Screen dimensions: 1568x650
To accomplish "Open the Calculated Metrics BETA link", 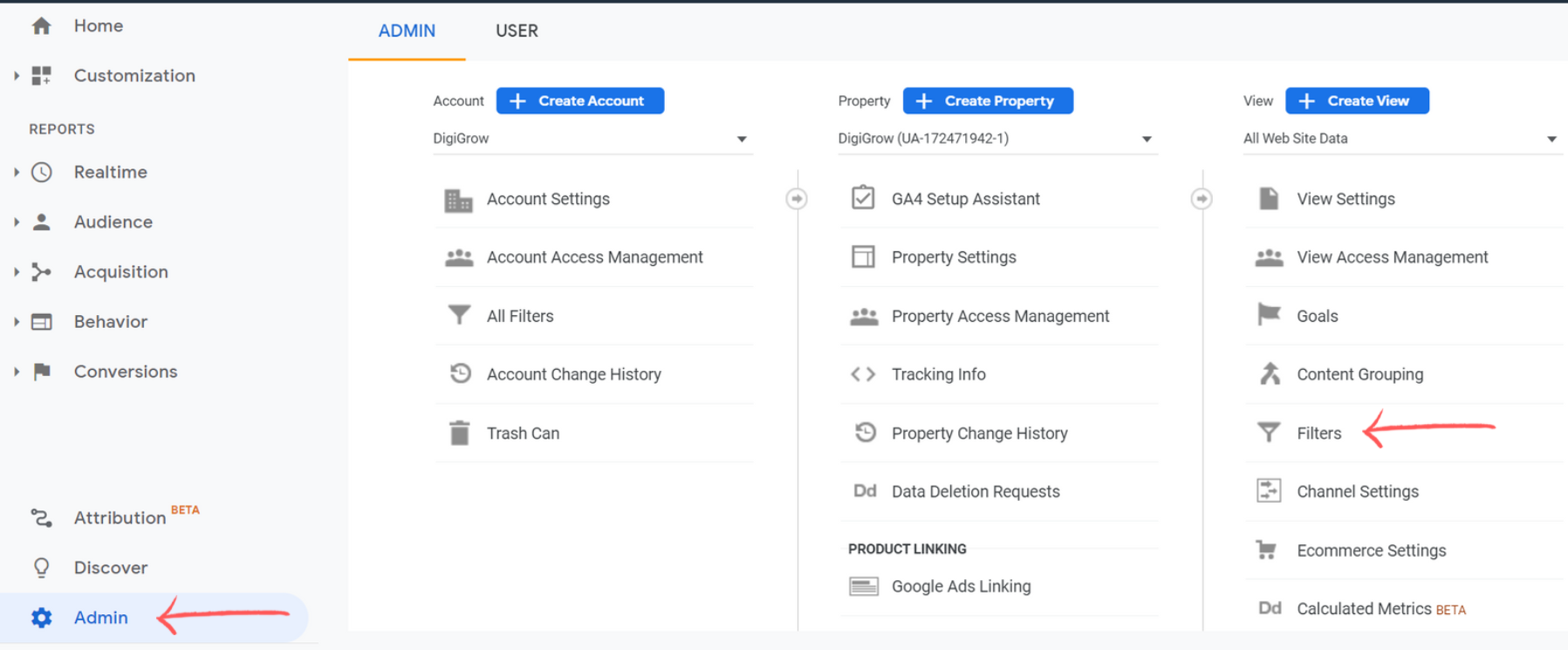I will pos(1381,609).
